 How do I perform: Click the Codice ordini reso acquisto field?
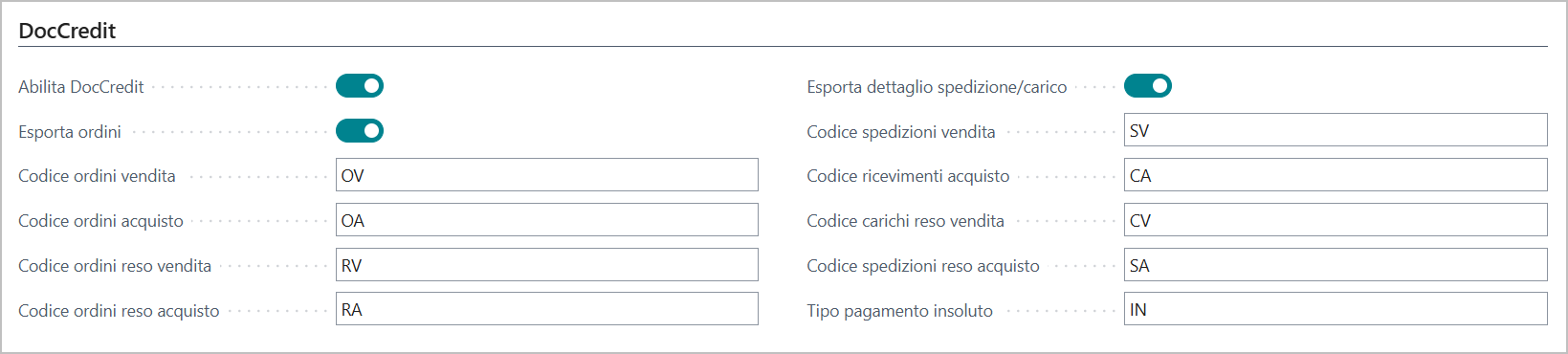click(x=547, y=309)
